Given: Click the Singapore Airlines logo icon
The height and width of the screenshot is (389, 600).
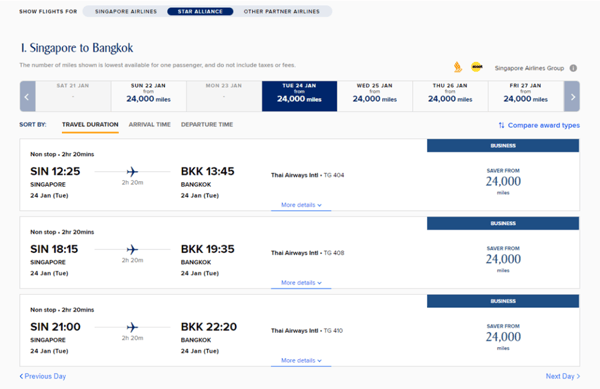Looking at the screenshot, I should (458, 67).
